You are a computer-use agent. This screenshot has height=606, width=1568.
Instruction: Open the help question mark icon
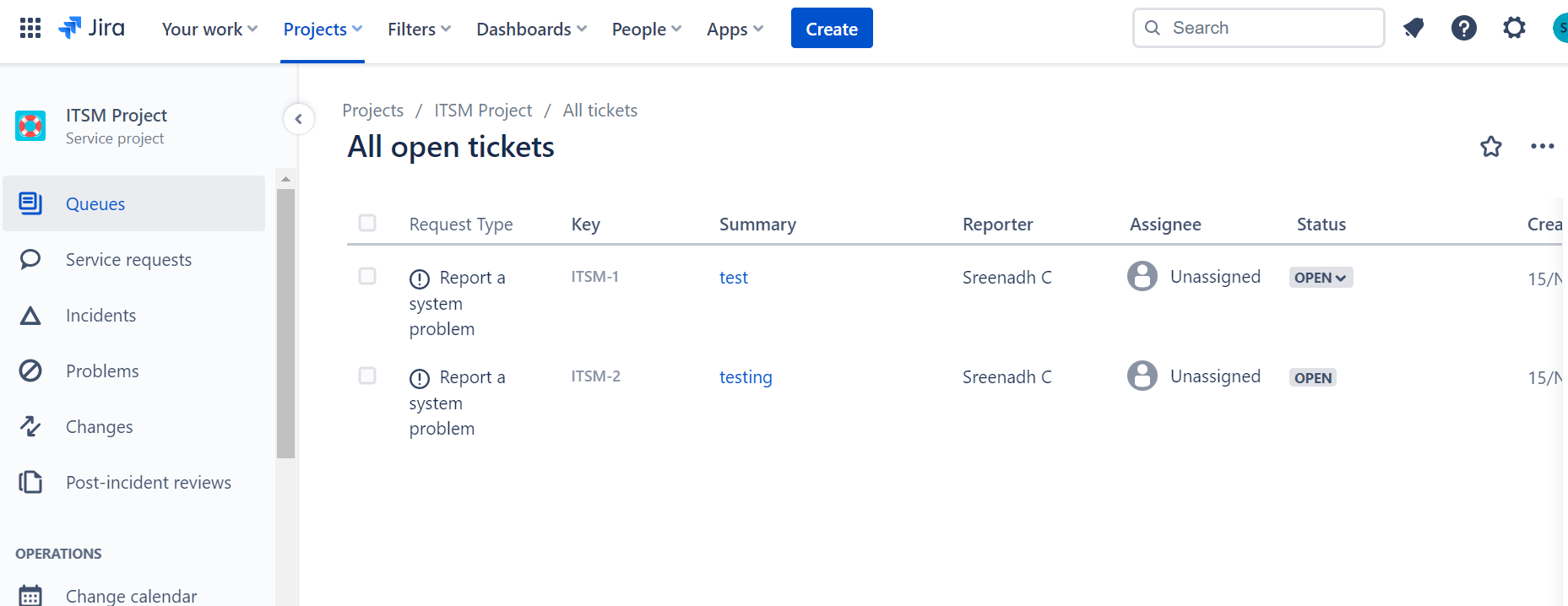1464,28
